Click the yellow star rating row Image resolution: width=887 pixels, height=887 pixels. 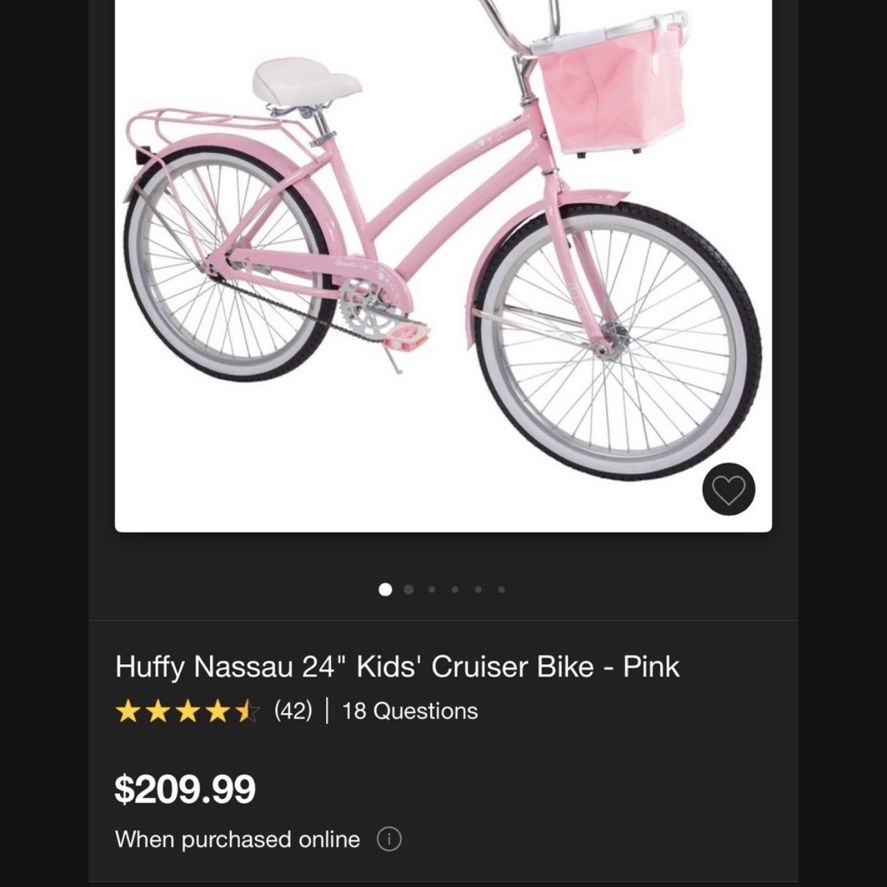coord(188,711)
